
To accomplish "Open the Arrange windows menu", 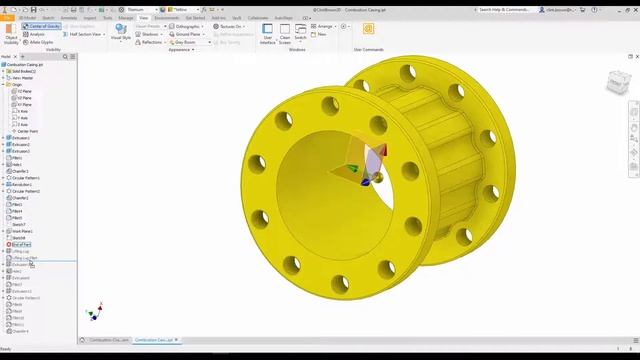I will (324, 26).
